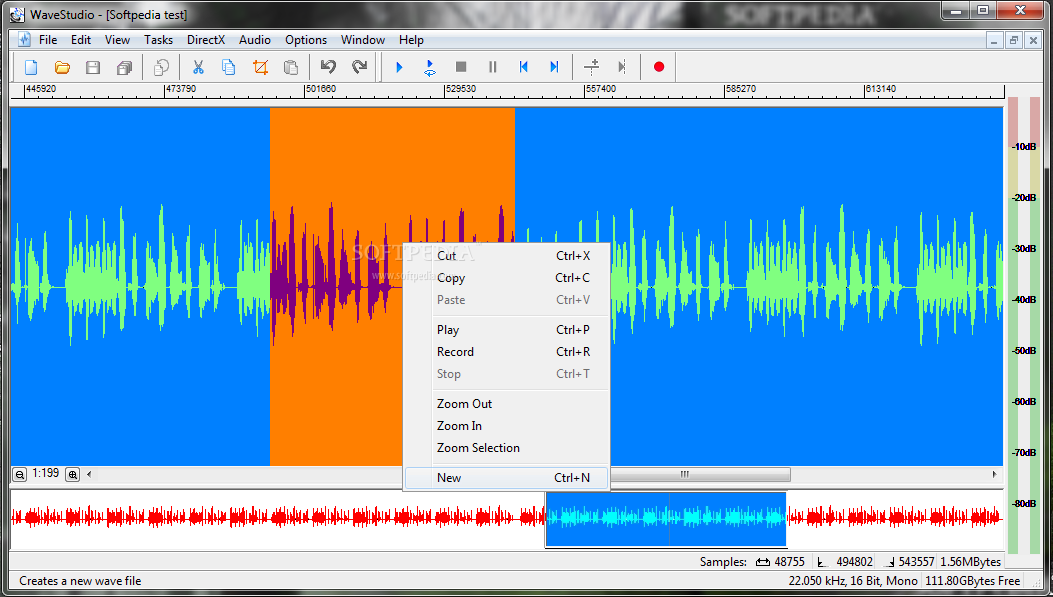Viewport: 1053px width, 597px height.
Task: Cut selection using the scissors icon
Action: click(x=198, y=67)
